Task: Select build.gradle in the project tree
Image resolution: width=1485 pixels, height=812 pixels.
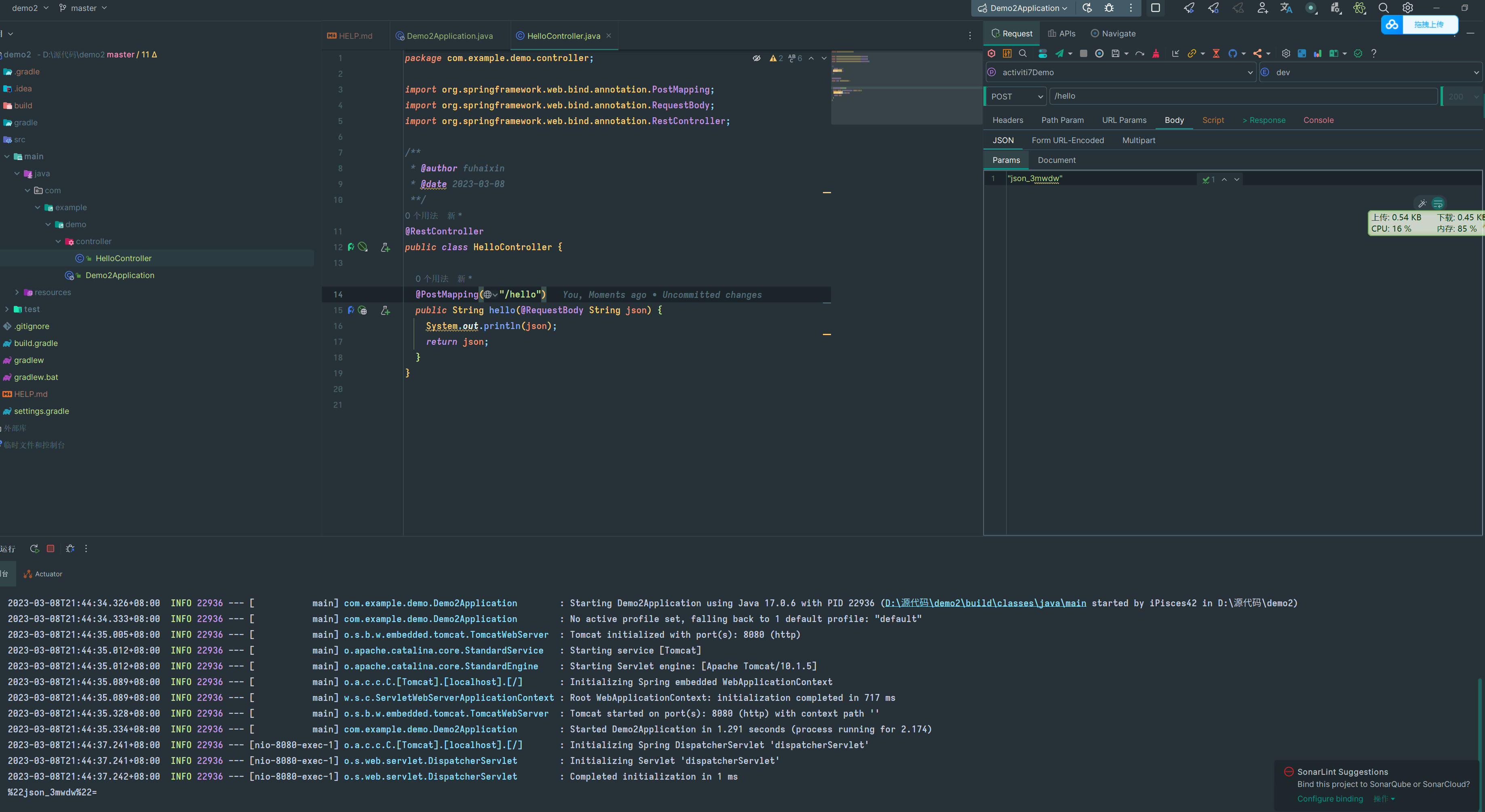Action: pyautogui.click(x=36, y=344)
